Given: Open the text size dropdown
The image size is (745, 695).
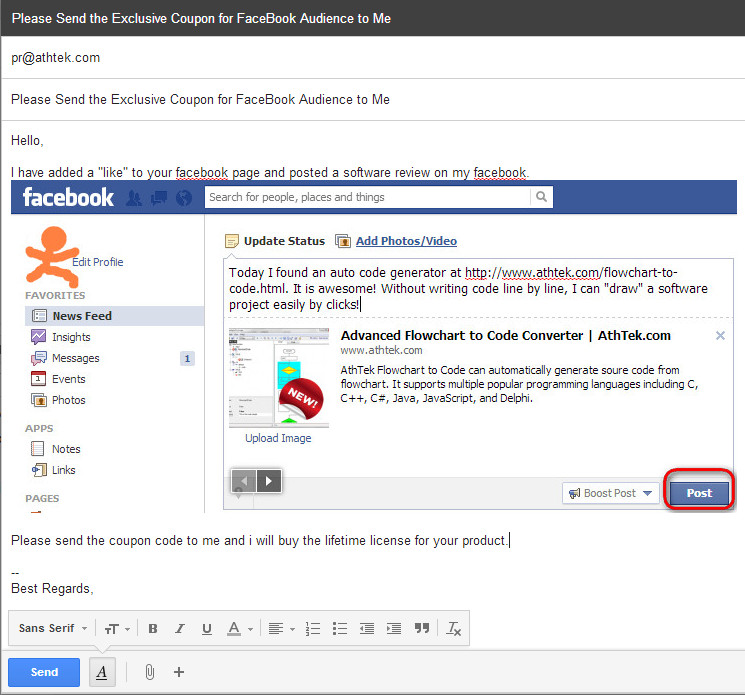Looking at the screenshot, I should tap(117, 629).
